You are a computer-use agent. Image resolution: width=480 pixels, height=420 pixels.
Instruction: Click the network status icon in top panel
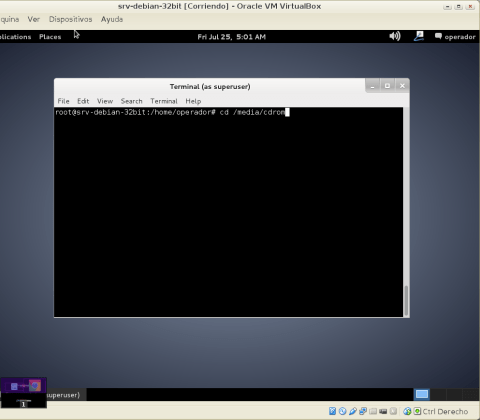[x=419, y=36]
